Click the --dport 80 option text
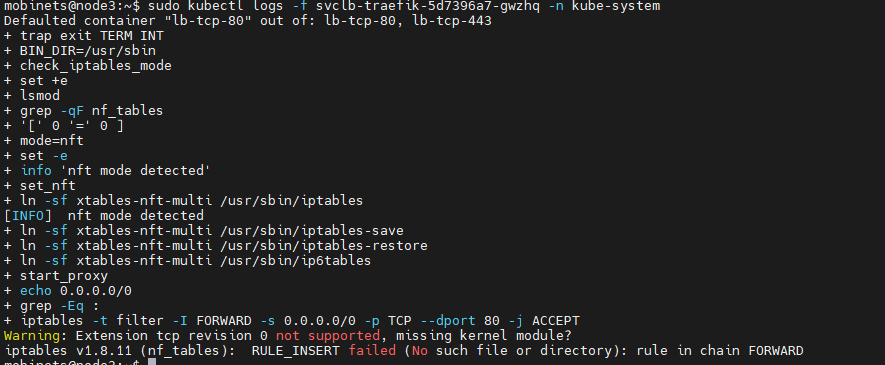 pyautogui.click(x=460, y=321)
